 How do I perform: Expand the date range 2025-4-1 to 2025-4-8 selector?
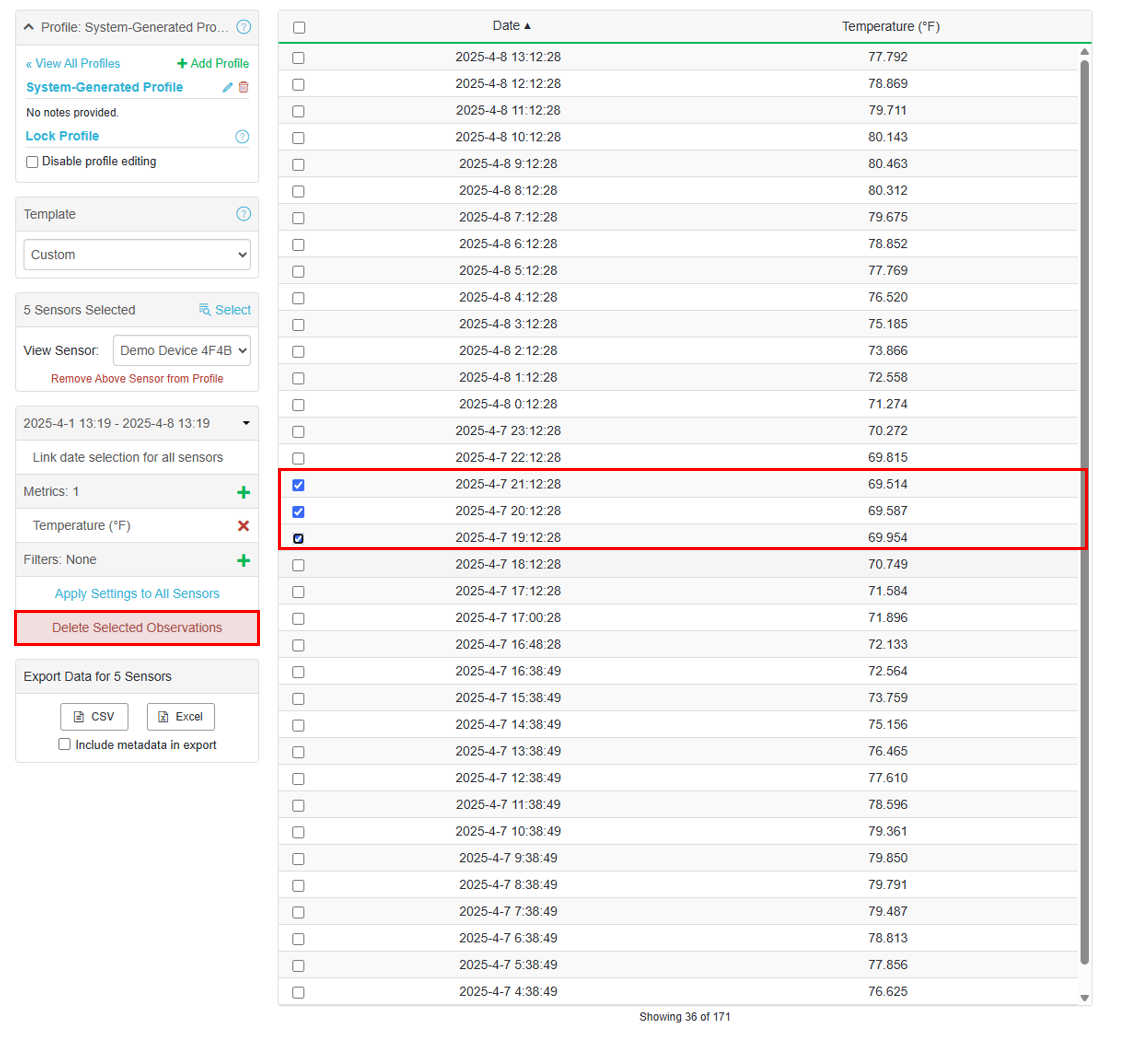[x=137, y=423]
